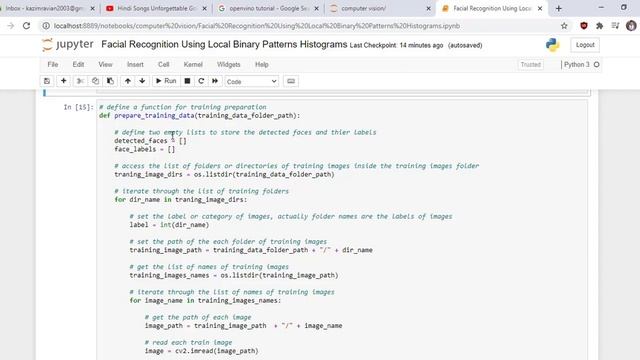Click the os.listdir(training_data_folder_path) line
Image resolution: width=640 pixels, height=360 pixels.
coord(224,174)
